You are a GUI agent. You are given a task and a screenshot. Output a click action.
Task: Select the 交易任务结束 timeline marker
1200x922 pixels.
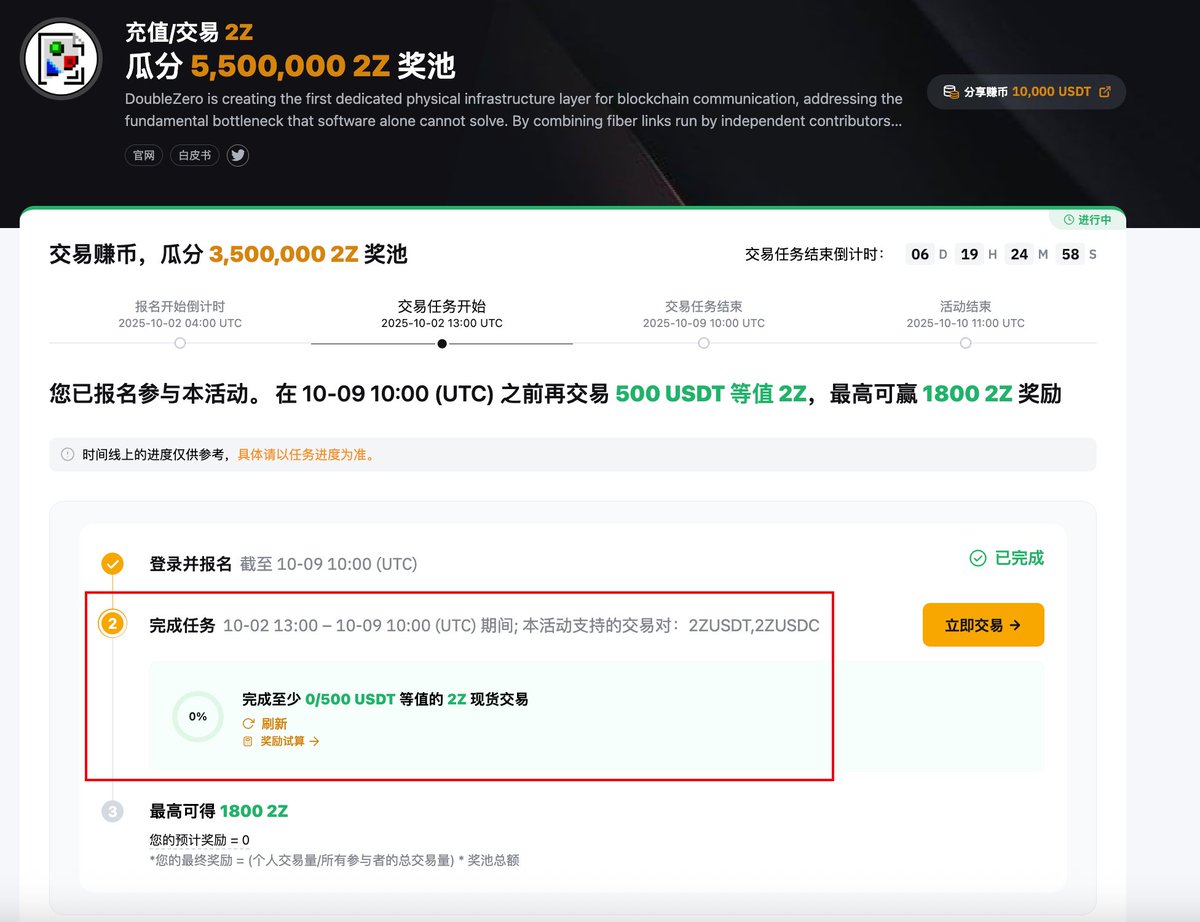(x=704, y=343)
